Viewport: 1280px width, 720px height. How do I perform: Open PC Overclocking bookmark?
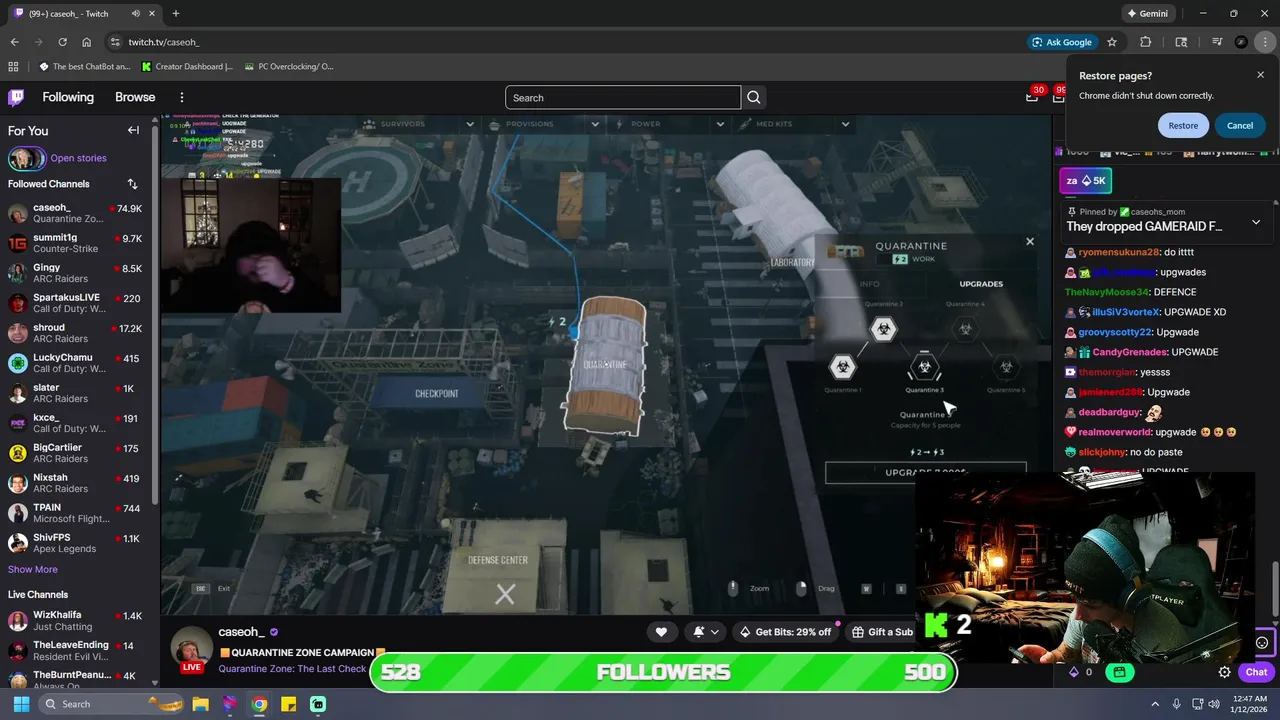click(x=289, y=67)
